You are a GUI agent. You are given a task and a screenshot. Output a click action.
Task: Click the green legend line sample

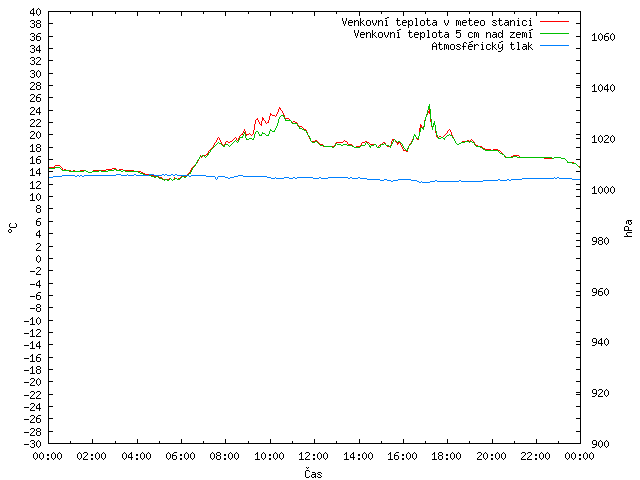coord(554,33)
